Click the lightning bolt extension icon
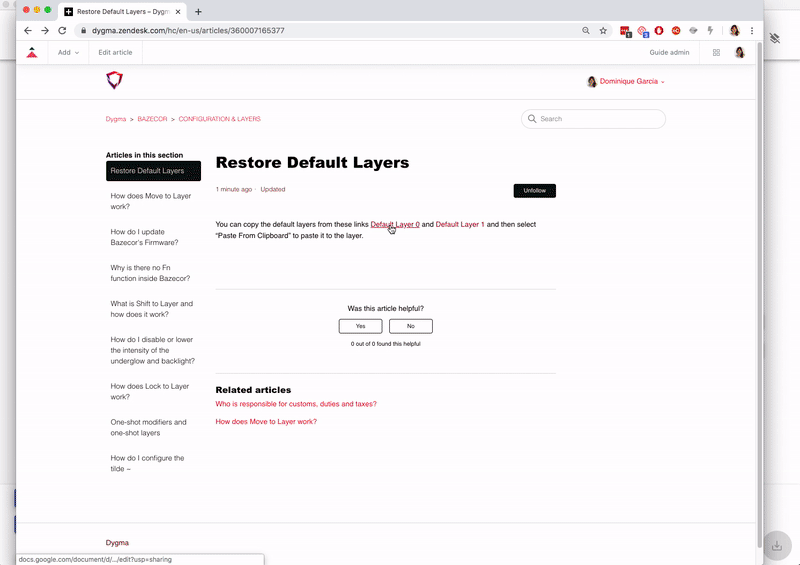This screenshot has width=800, height=565. [x=710, y=31]
